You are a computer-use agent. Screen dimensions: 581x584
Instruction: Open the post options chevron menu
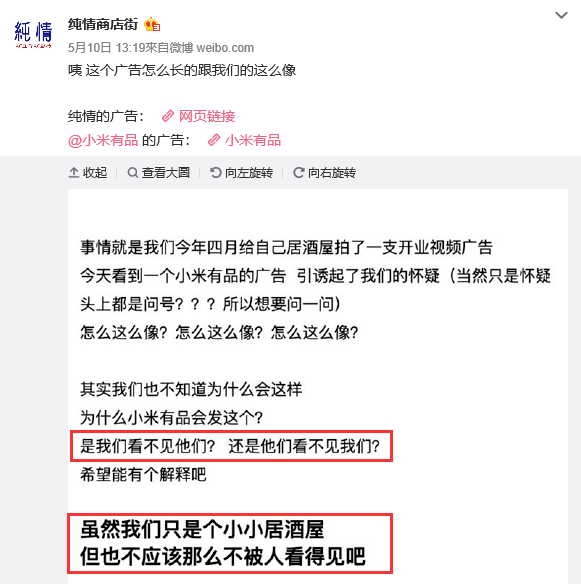(561, 15)
